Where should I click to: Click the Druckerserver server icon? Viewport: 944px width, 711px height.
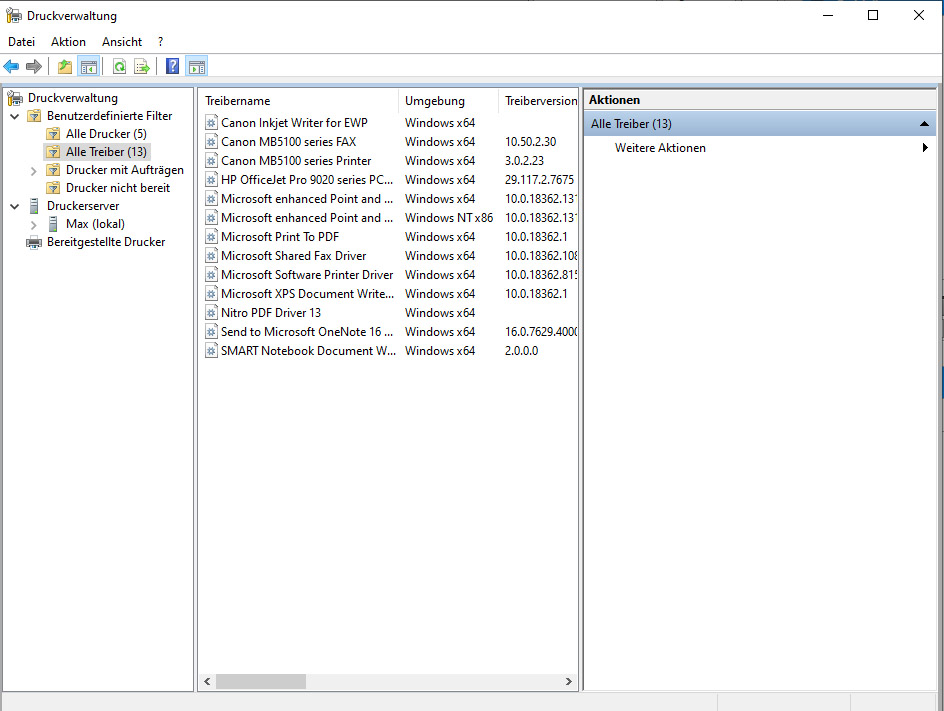[x=34, y=206]
